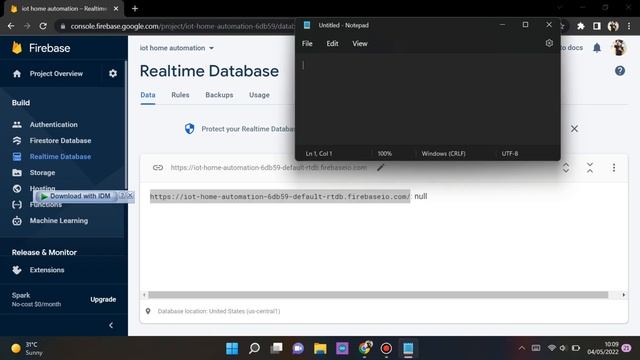Click the security shield icon in banner
This screenshot has width=640, height=360.
pos(189,129)
